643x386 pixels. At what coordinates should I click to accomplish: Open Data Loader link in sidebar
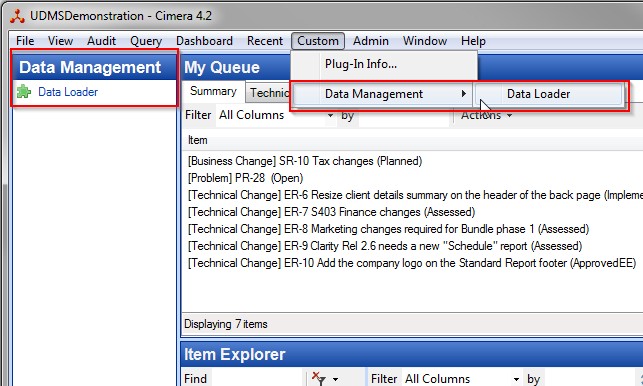(x=68, y=92)
